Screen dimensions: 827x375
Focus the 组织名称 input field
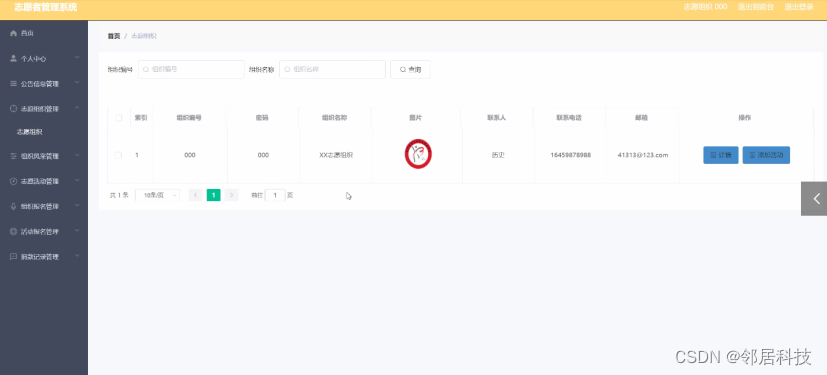[x=332, y=69]
